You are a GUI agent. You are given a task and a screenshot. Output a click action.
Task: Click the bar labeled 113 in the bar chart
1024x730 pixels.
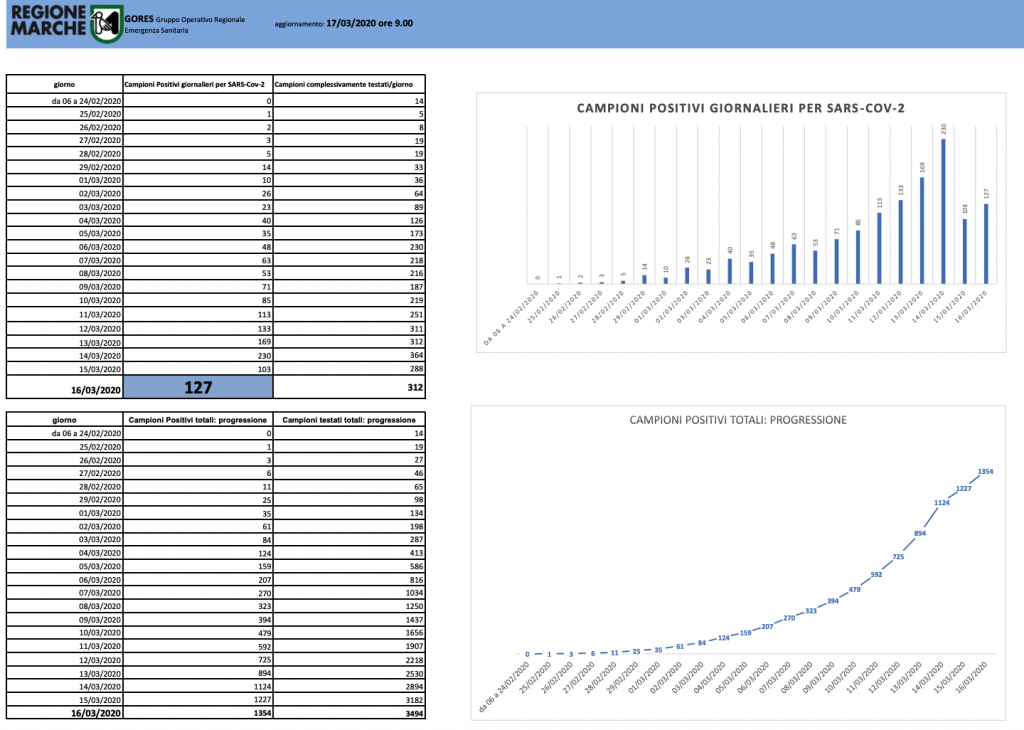(879, 248)
